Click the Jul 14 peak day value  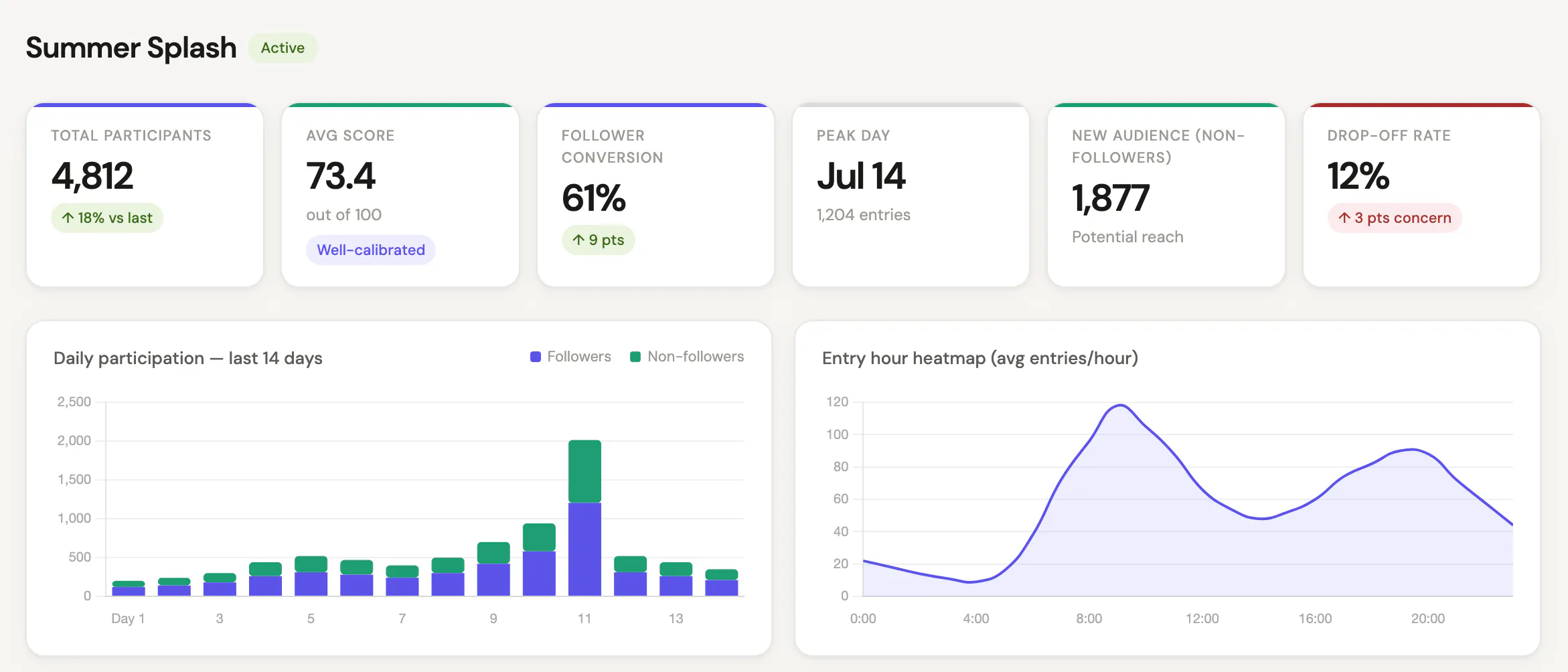tap(861, 176)
